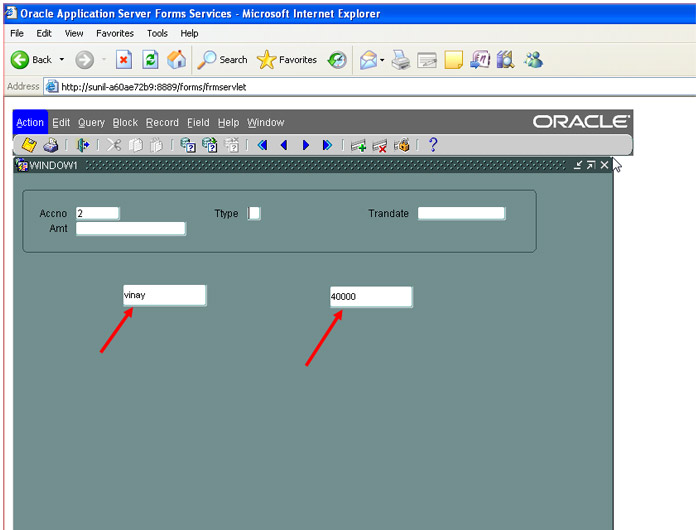
Task: Minimize WINDOW1 inner window
Action: pos(578,165)
